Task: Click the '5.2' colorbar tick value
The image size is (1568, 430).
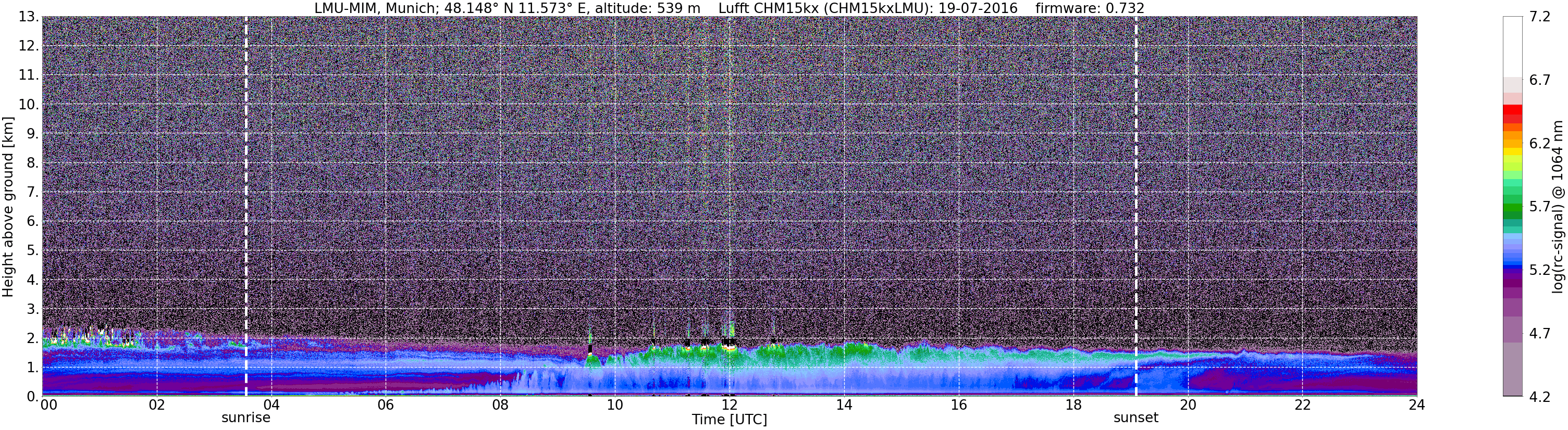Action: [x=1539, y=270]
